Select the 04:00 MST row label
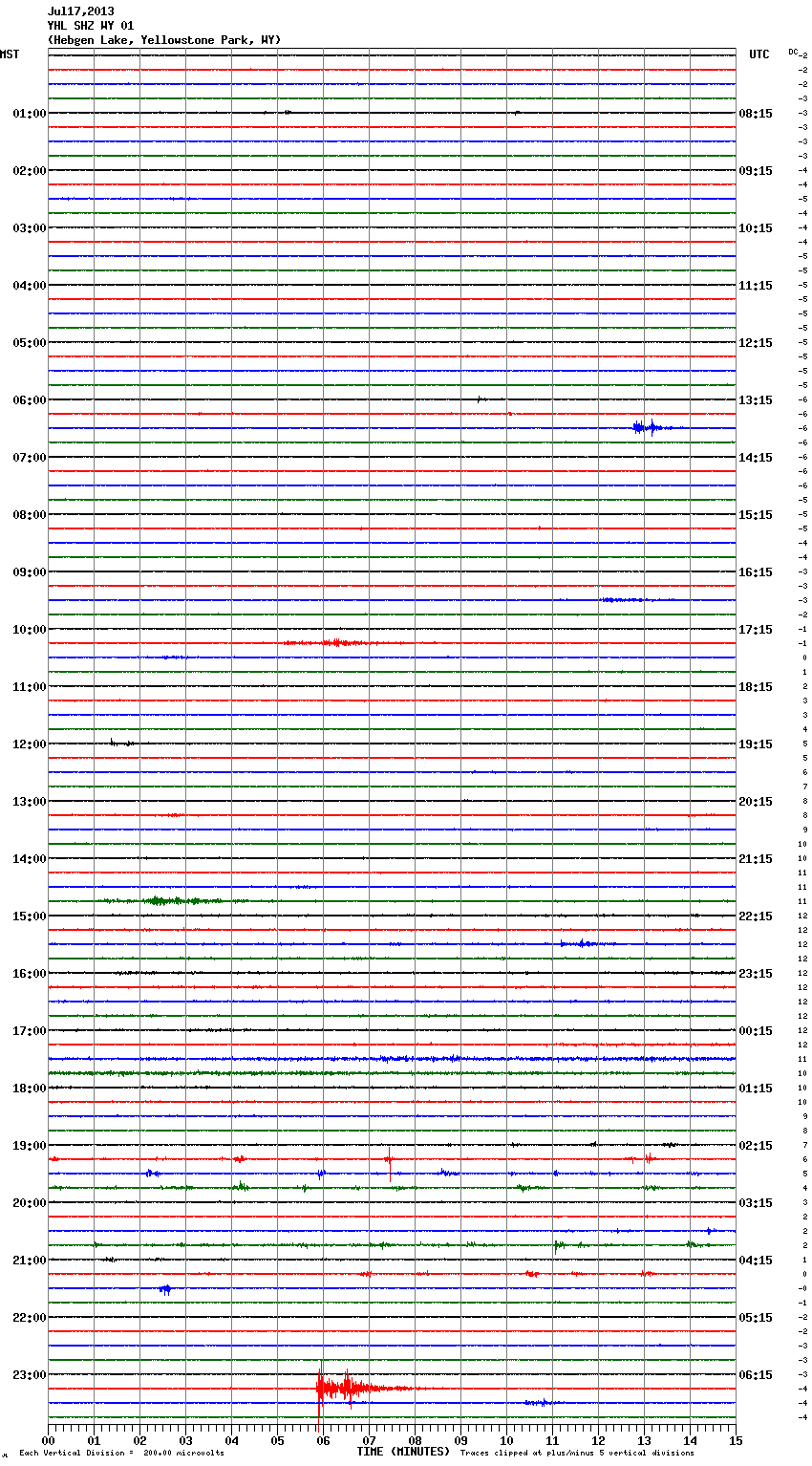812x1466 pixels. click(30, 286)
